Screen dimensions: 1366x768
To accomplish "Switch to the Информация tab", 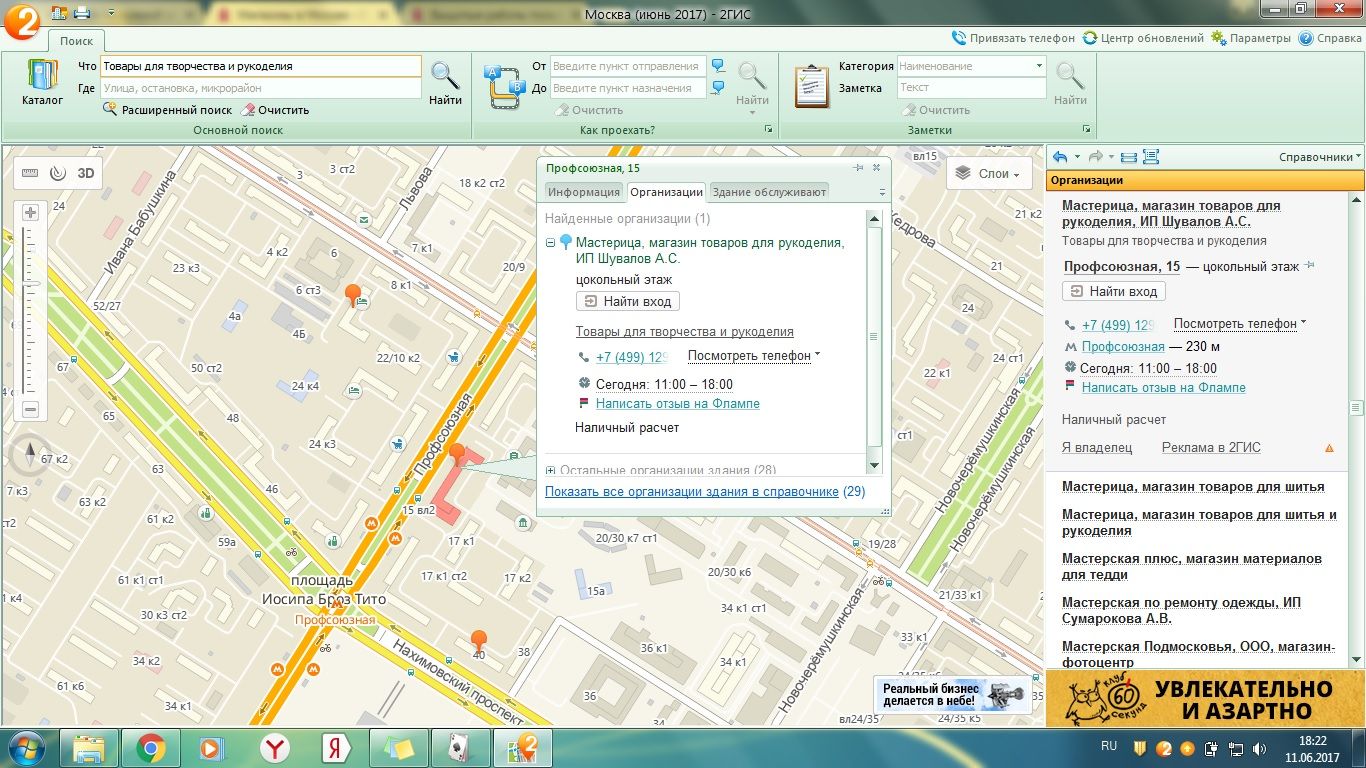I will (x=584, y=192).
